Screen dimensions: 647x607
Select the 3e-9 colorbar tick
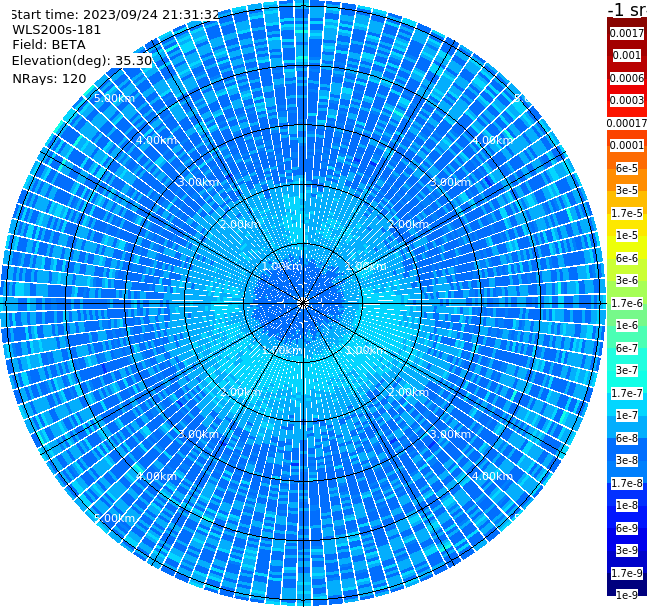[x=627, y=550]
